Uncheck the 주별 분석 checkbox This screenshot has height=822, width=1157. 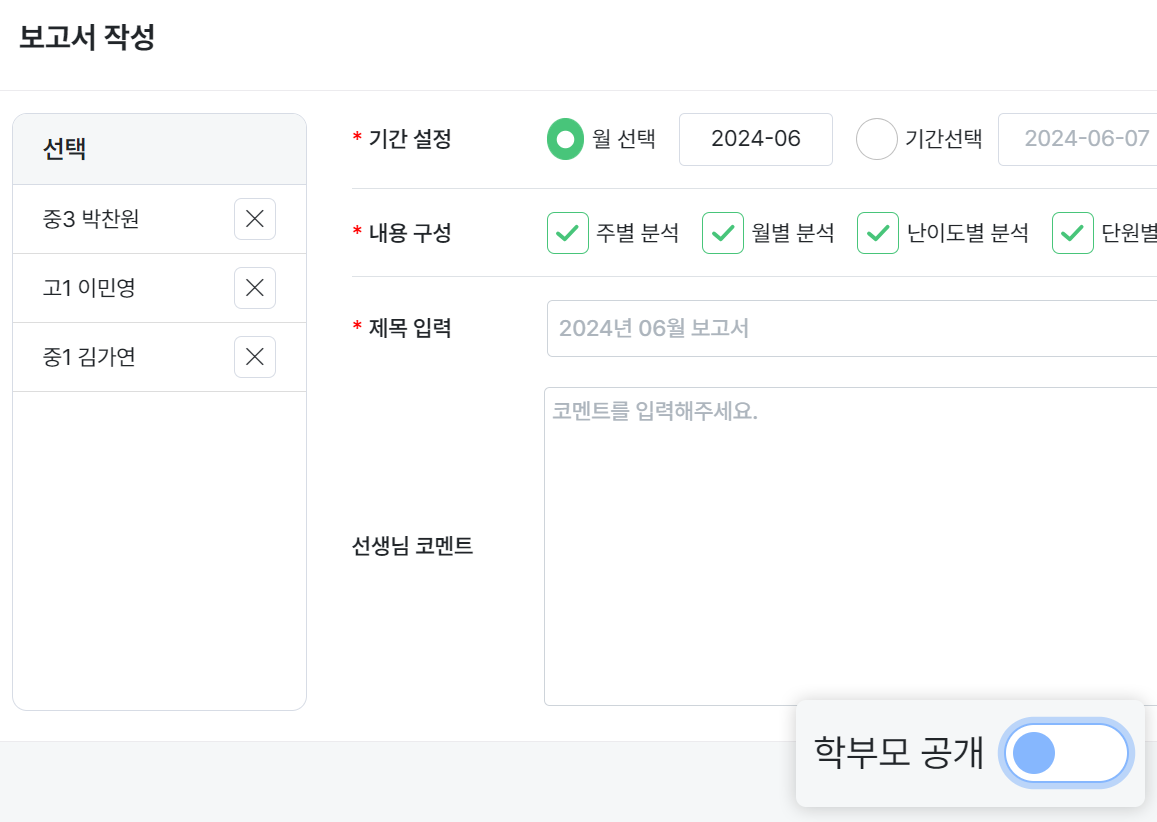pyautogui.click(x=567, y=233)
